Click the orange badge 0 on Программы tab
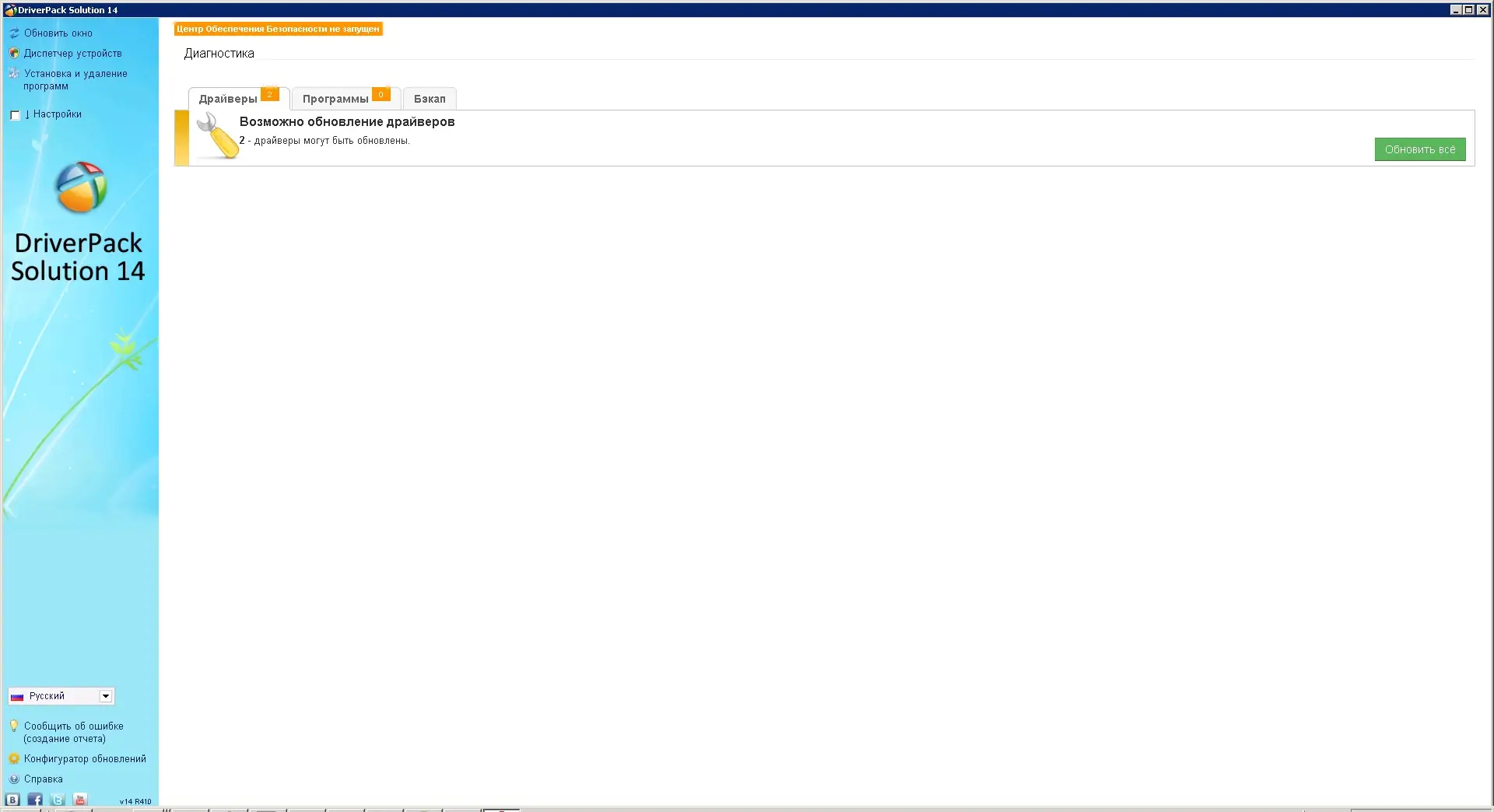The height and width of the screenshot is (812, 1494). [381, 94]
